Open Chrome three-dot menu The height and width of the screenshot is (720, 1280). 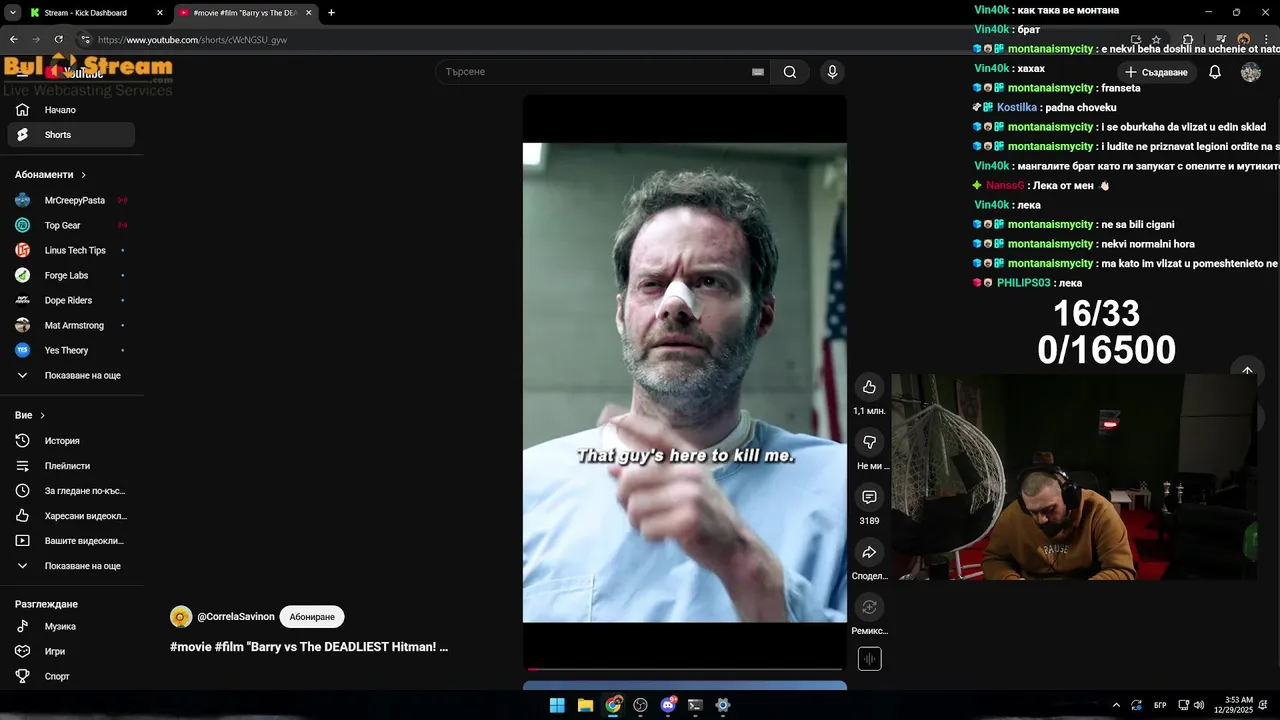(x=1266, y=40)
